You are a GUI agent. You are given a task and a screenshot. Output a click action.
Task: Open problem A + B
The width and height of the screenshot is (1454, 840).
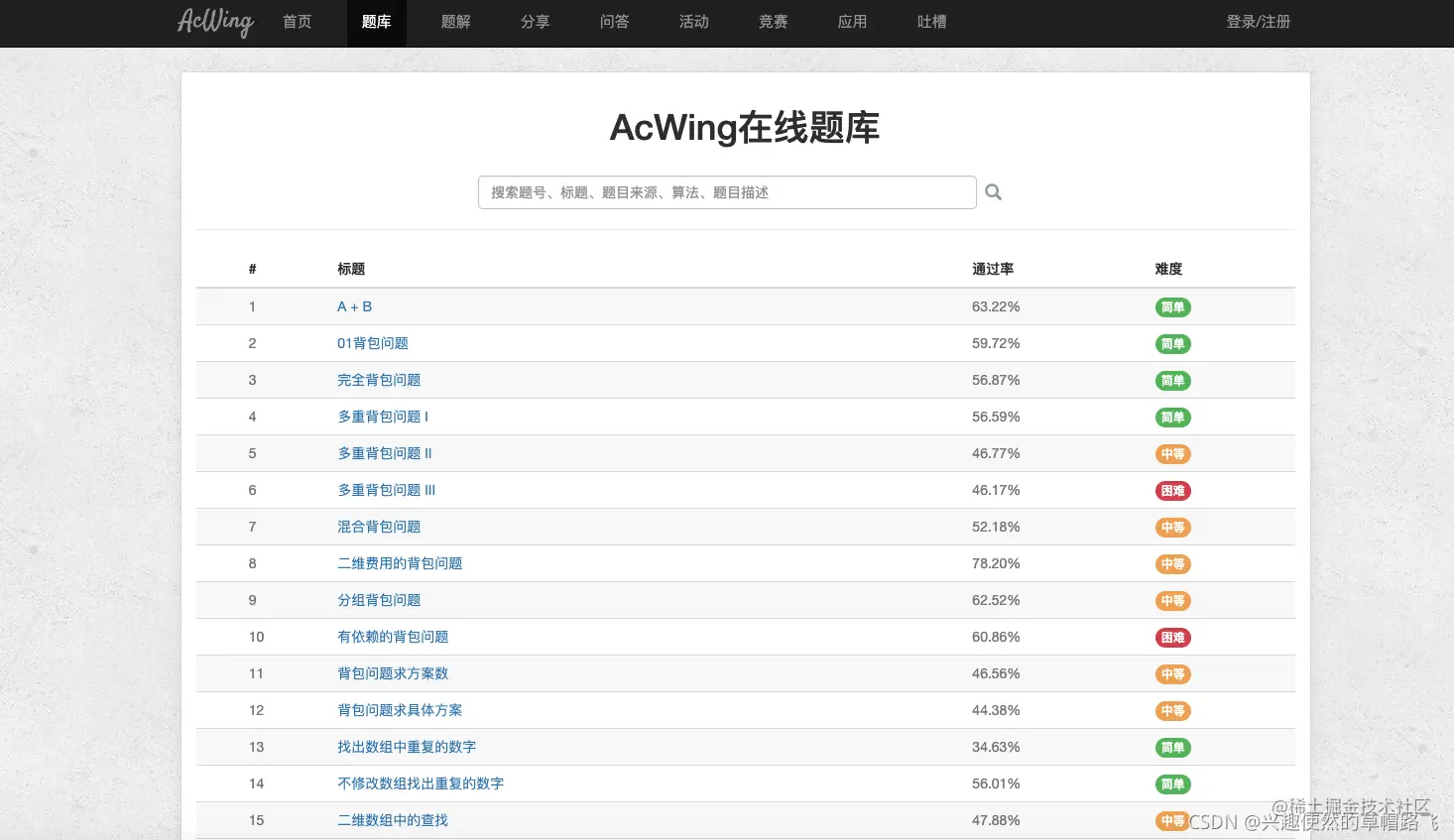pos(355,306)
